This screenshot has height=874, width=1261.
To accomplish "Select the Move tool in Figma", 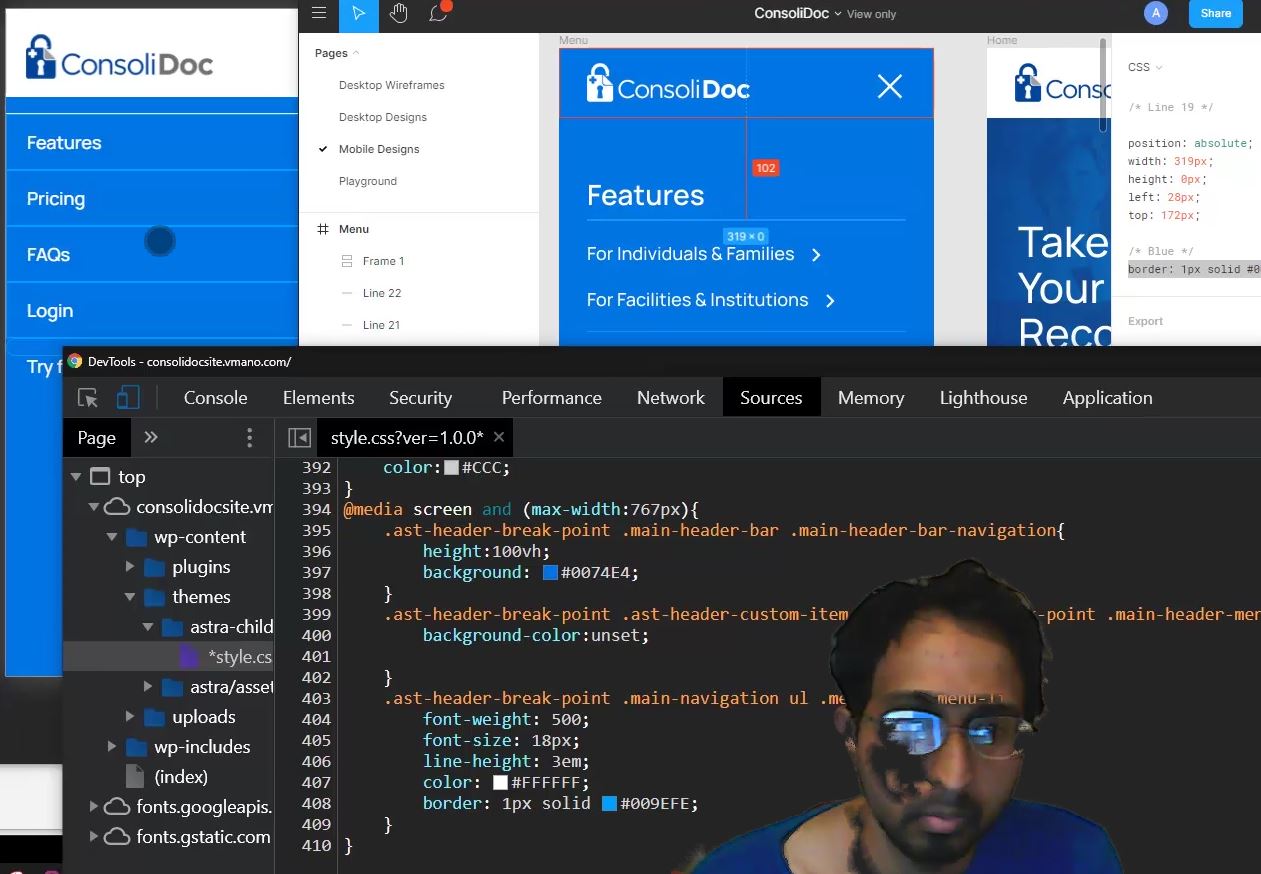I will 359,13.
